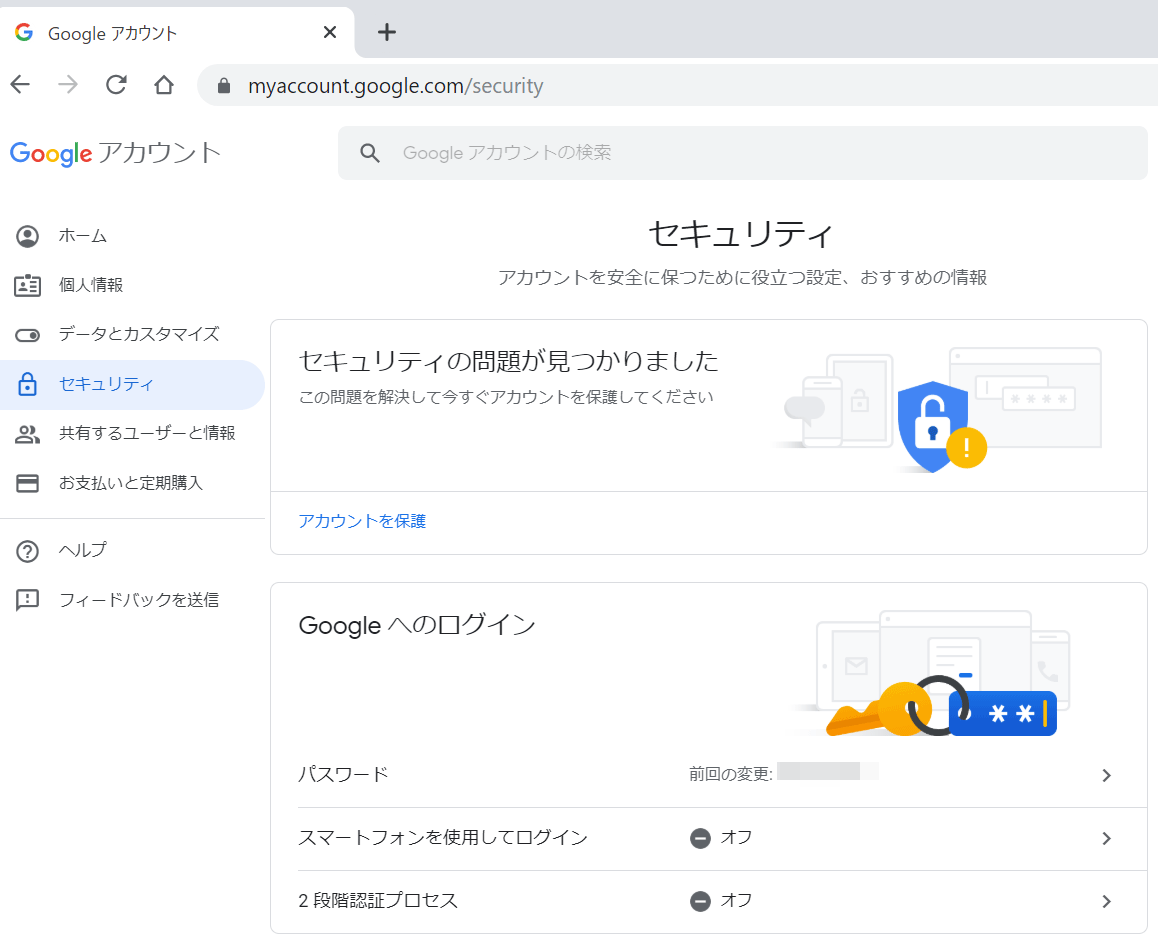This screenshot has height=937, width=1158.
Task: Click the セキュリティ page title
Action: pos(741,234)
